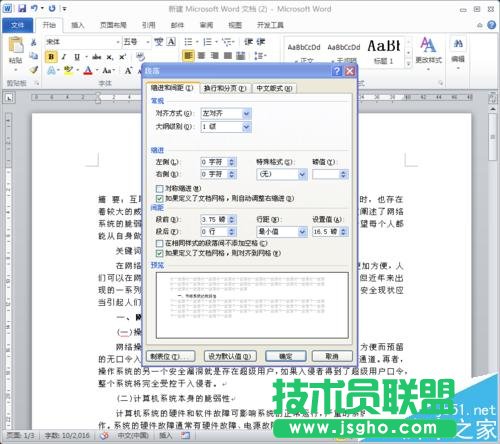The width and height of the screenshot is (500, 444).
Task: Click the Copy icon in clipboard group
Action: [33, 56]
